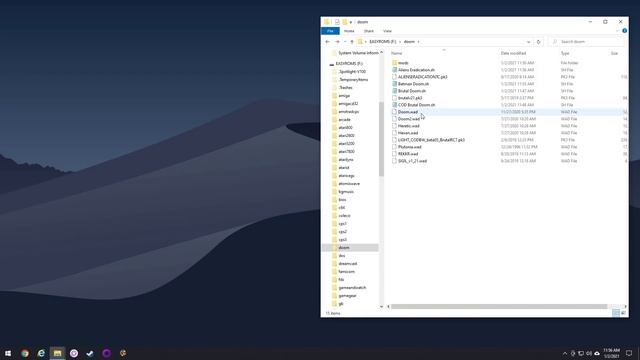
Task: Switch to the Home ribbon tab
Action: 349,31
